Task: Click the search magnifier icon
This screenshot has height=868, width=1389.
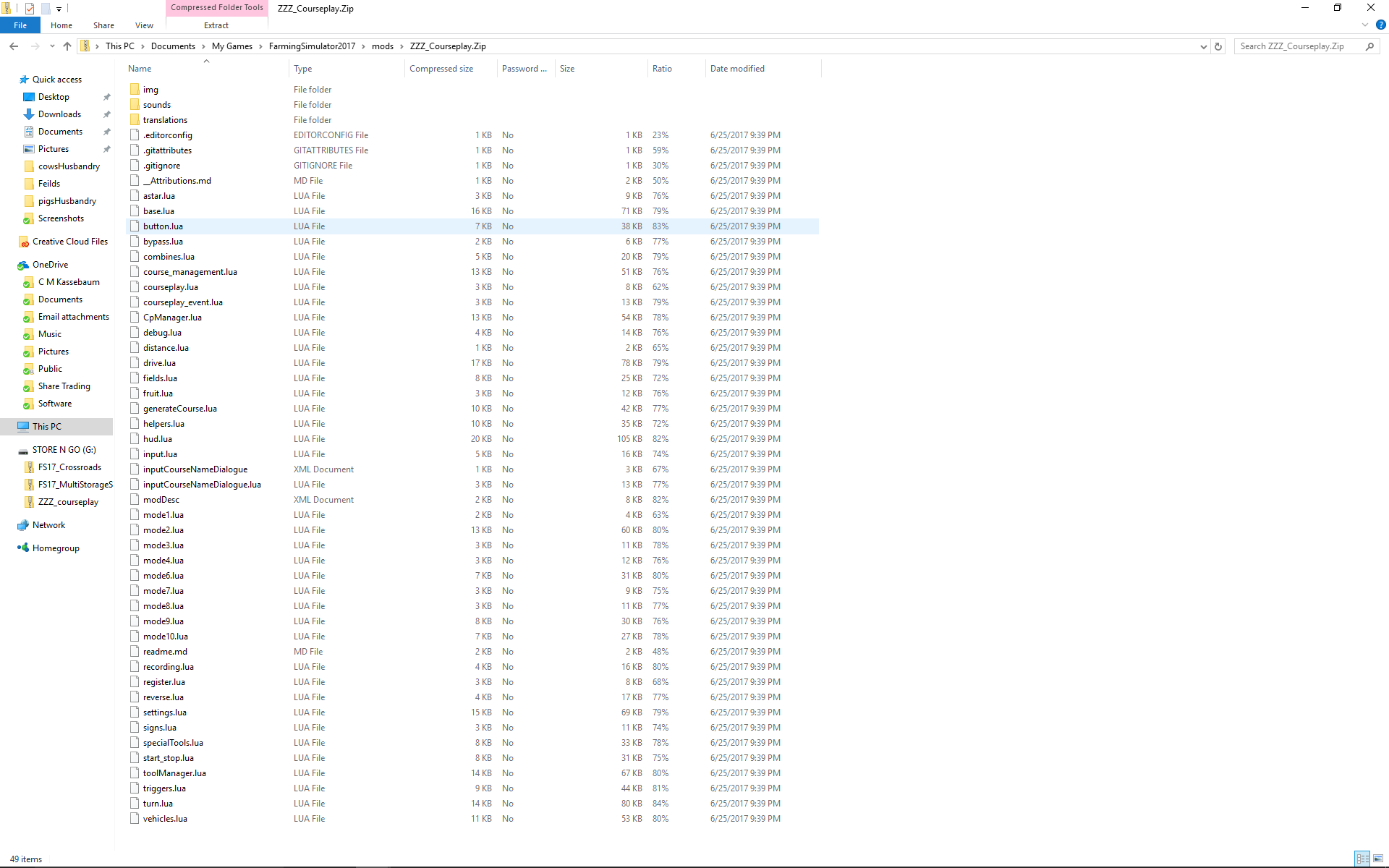Action: pyautogui.click(x=1371, y=46)
